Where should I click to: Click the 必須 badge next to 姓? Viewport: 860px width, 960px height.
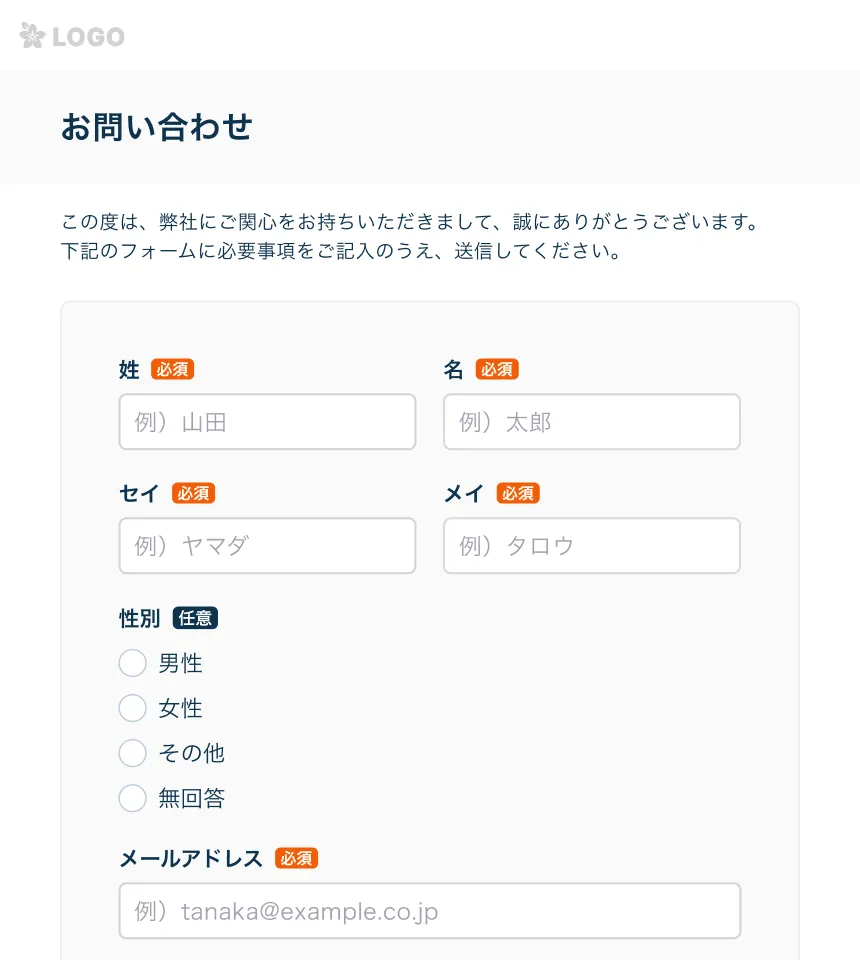pos(173,369)
